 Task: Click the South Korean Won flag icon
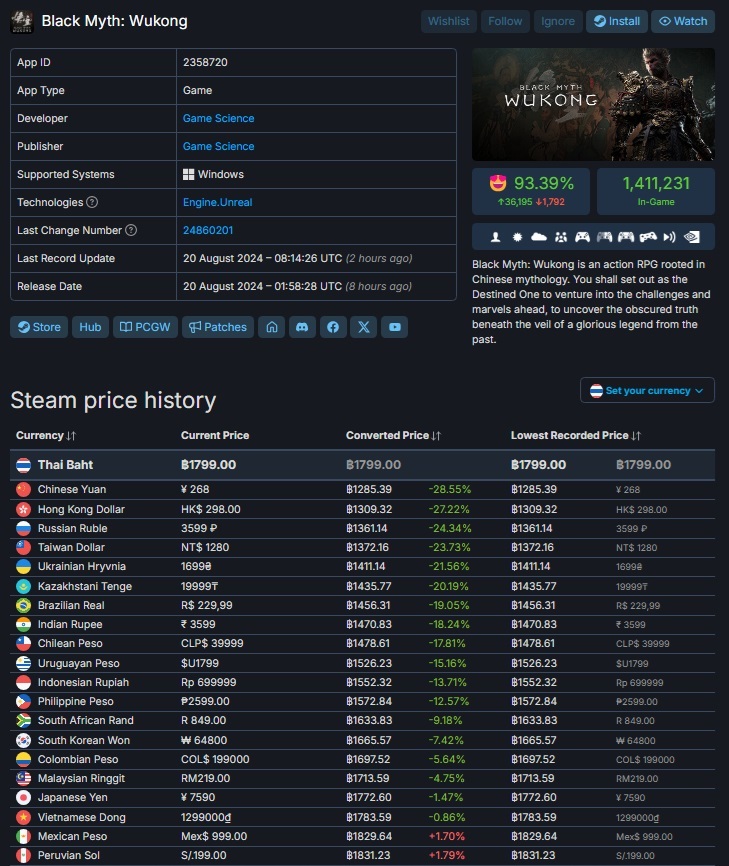(23, 740)
